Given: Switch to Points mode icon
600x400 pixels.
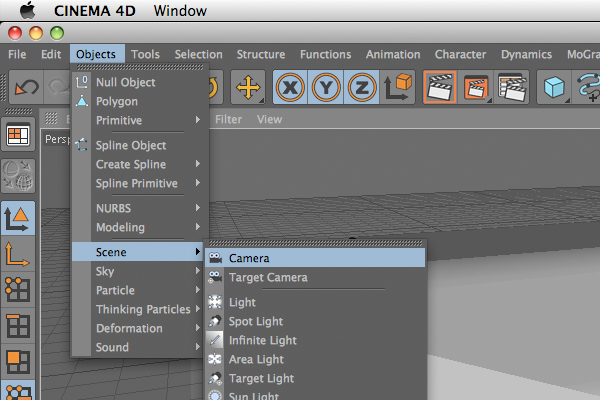Looking at the screenshot, I should (18, 290).
